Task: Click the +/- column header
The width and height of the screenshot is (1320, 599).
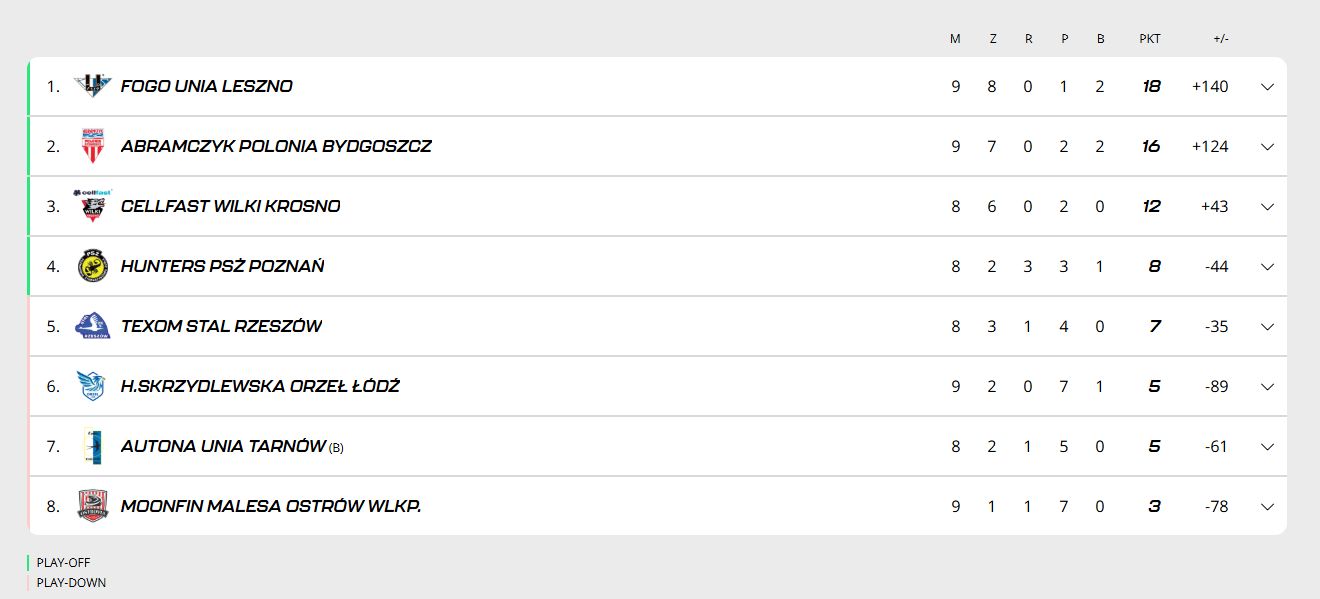Action: [x=1221, y=39]
